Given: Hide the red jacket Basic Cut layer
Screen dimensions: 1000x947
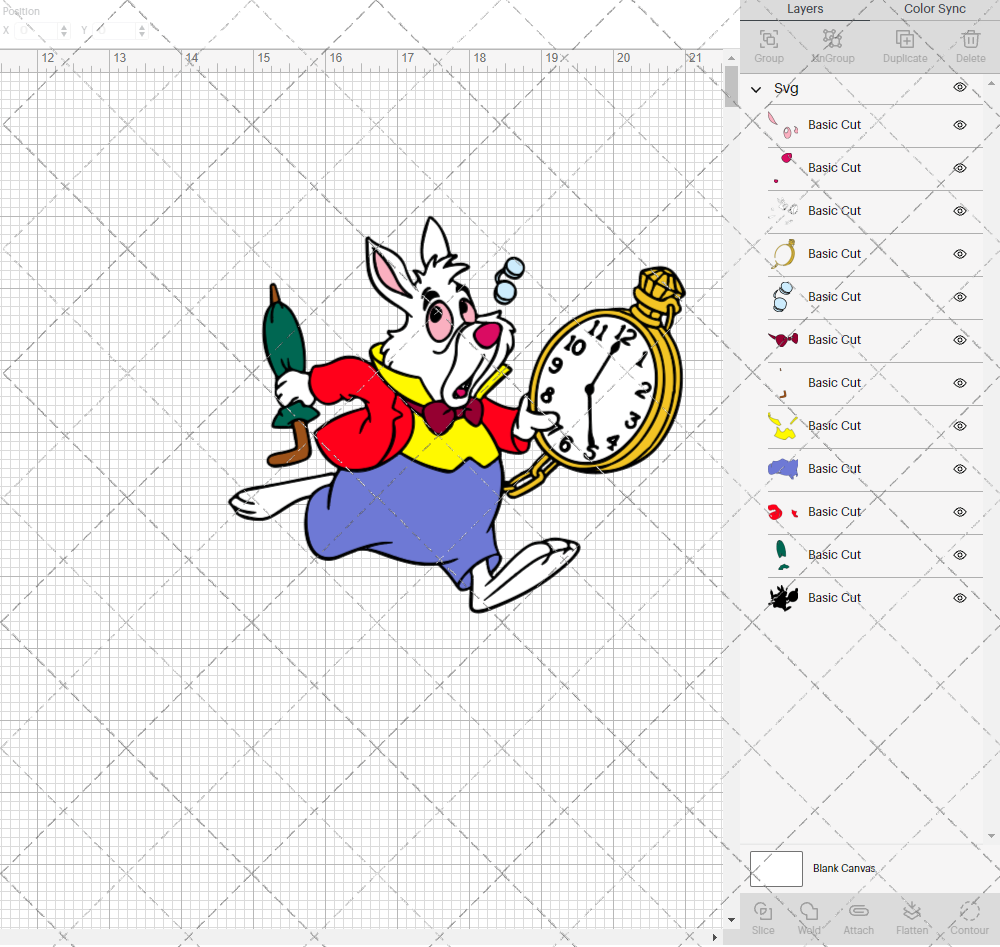Looking at the screenshot, I should point(959,512).
